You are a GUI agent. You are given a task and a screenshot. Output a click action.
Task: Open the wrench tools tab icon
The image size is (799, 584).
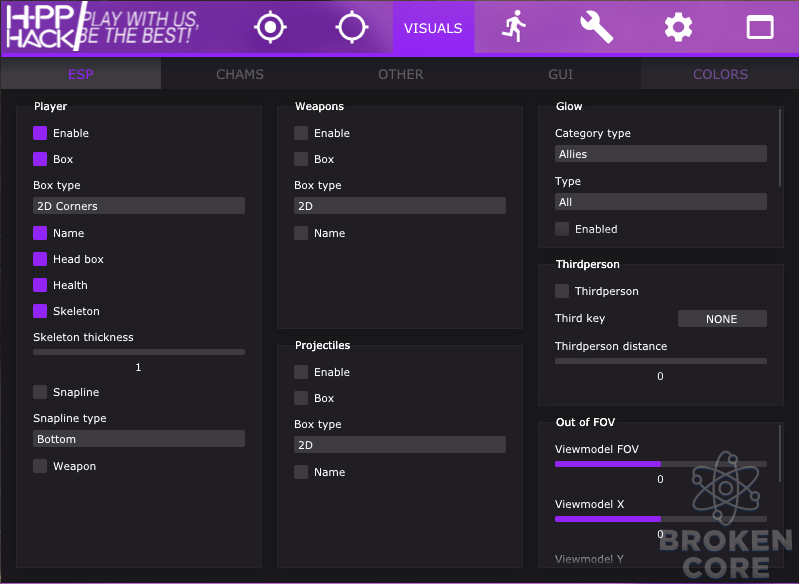coord(596,27)
